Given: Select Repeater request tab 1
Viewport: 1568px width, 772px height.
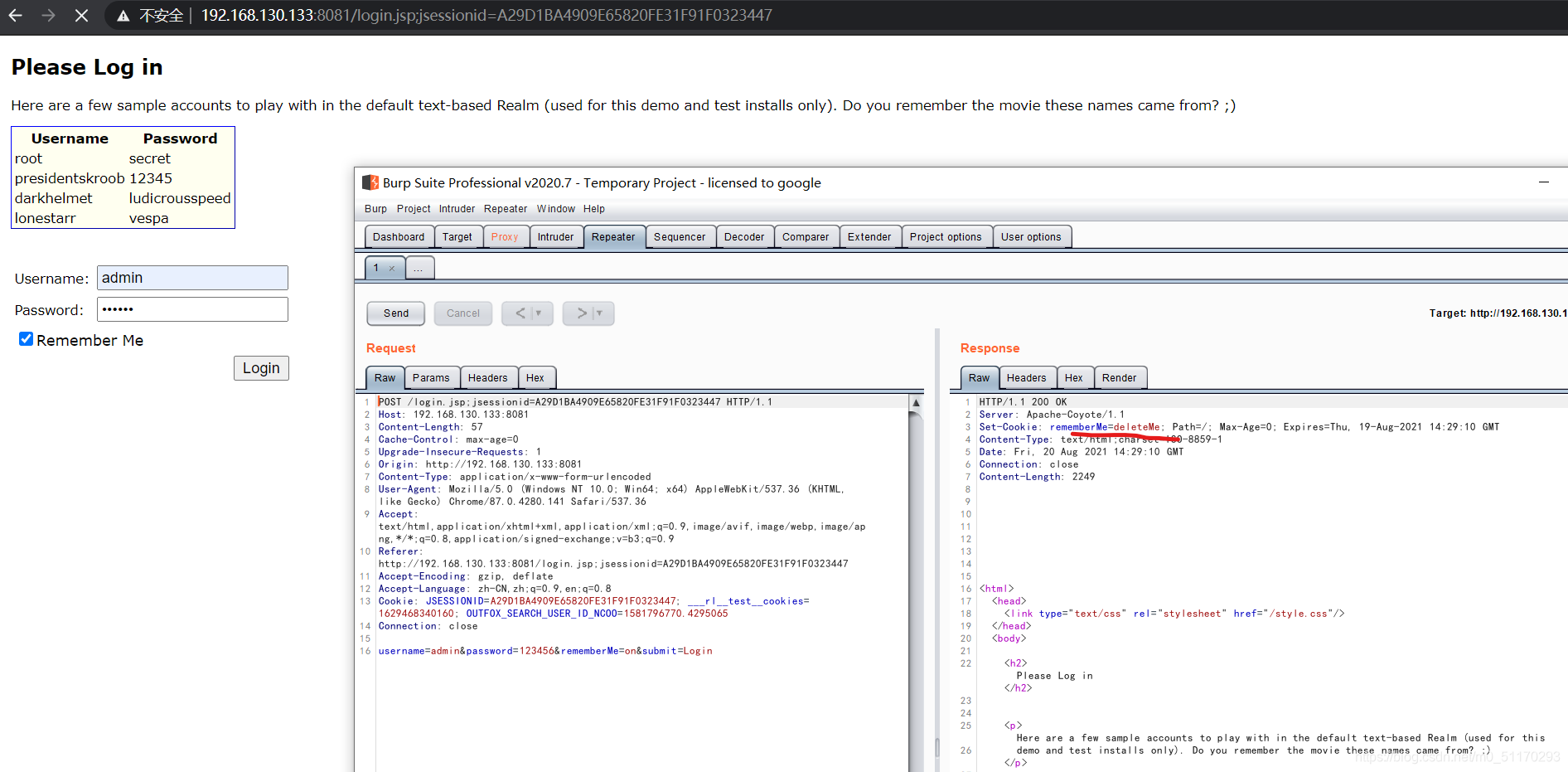Looking at the screenshot, I should [377, 268].
